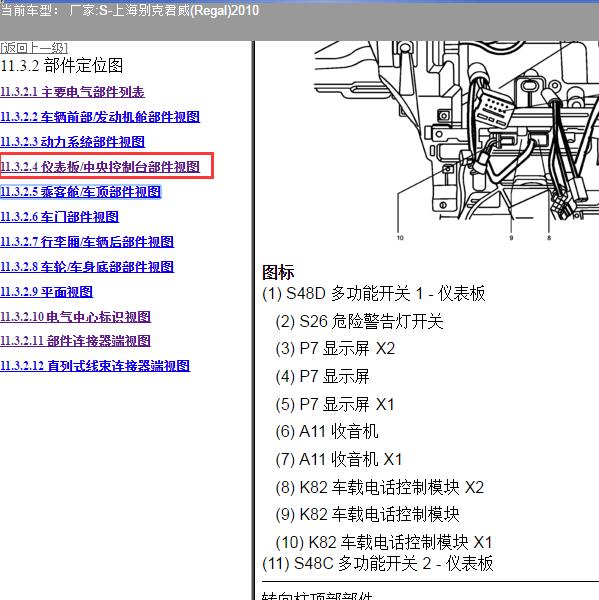
Task: Open 11.3.2.7 行李厢/车辆后部件视图 link
Action: coord(87,242)
